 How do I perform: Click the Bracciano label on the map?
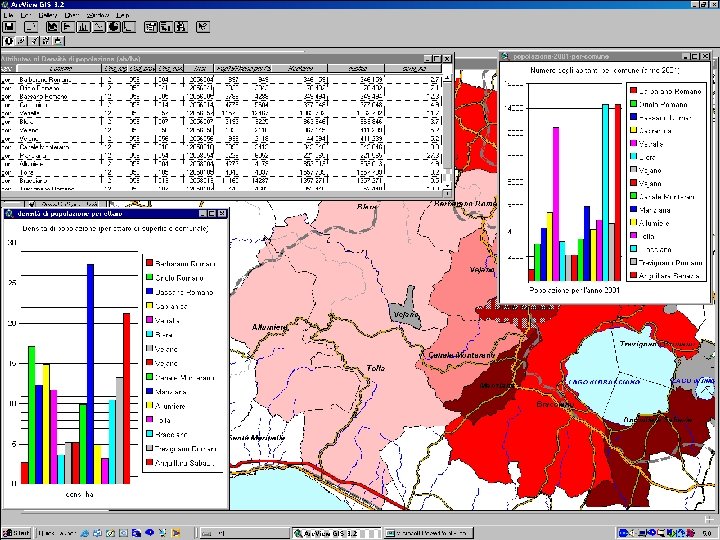pos(555,405)
